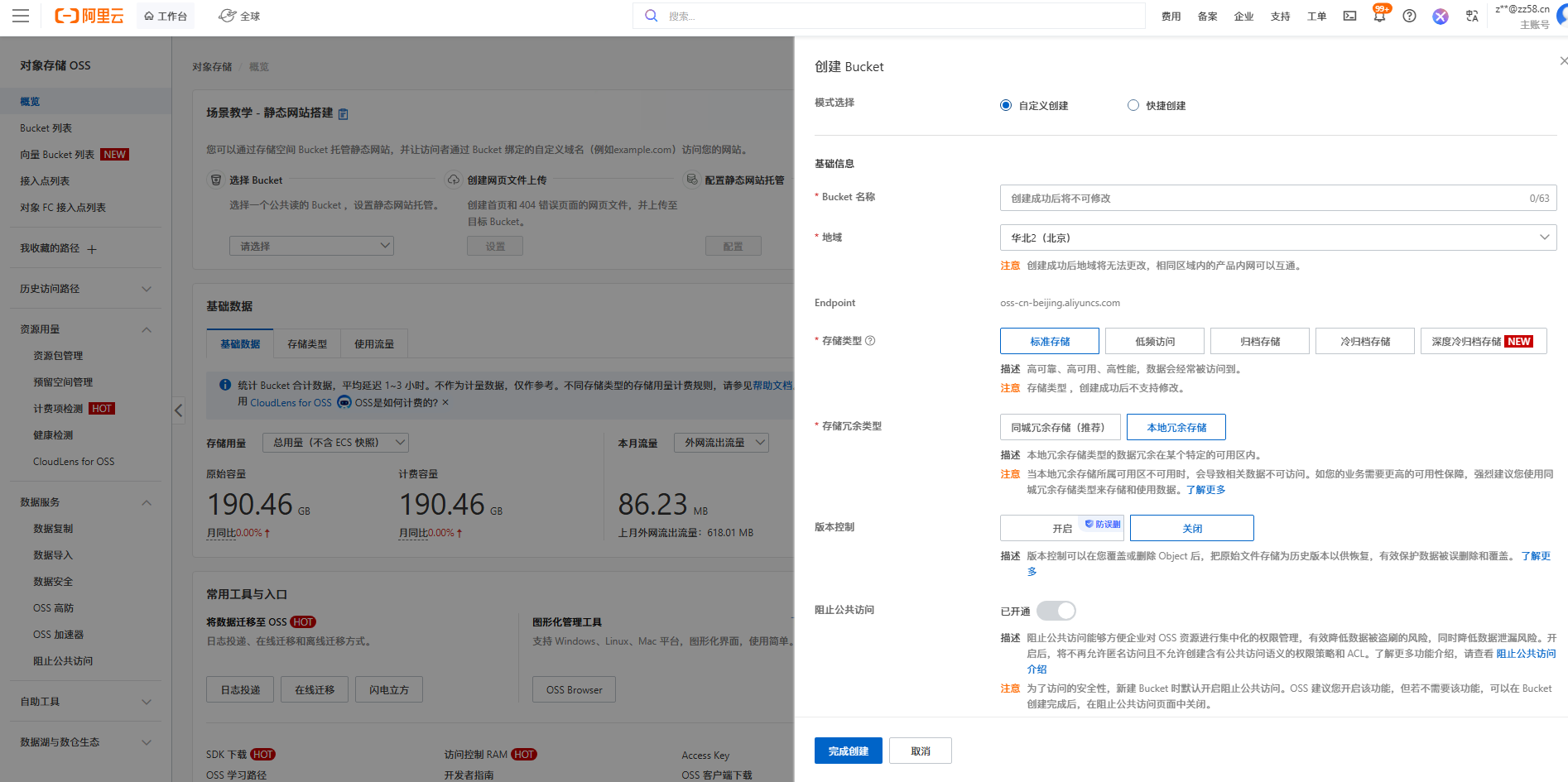Expand 历史访问路径 section
Viewport: 1568px width, 782px height.
click(85, 289)
